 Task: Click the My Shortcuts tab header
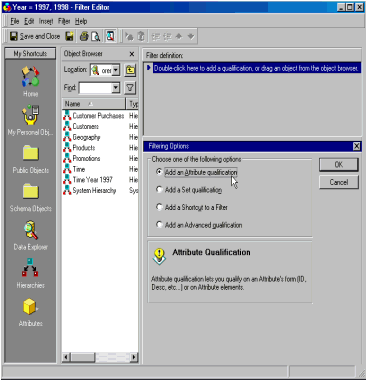(30, 53)
